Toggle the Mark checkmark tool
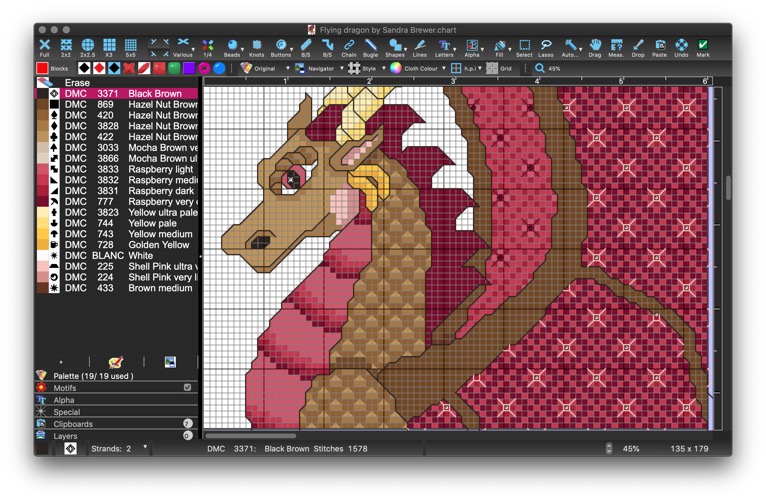 703,47
